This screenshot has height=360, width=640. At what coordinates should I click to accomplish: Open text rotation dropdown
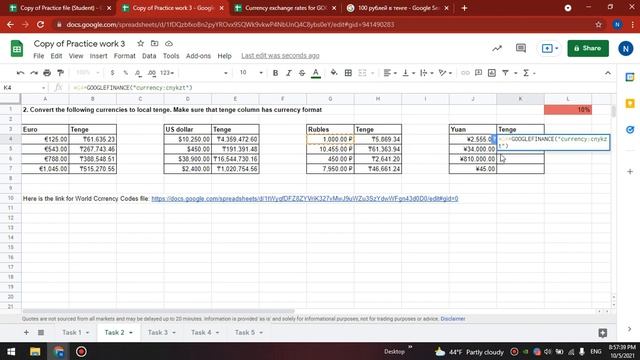(x=445, y=73)
